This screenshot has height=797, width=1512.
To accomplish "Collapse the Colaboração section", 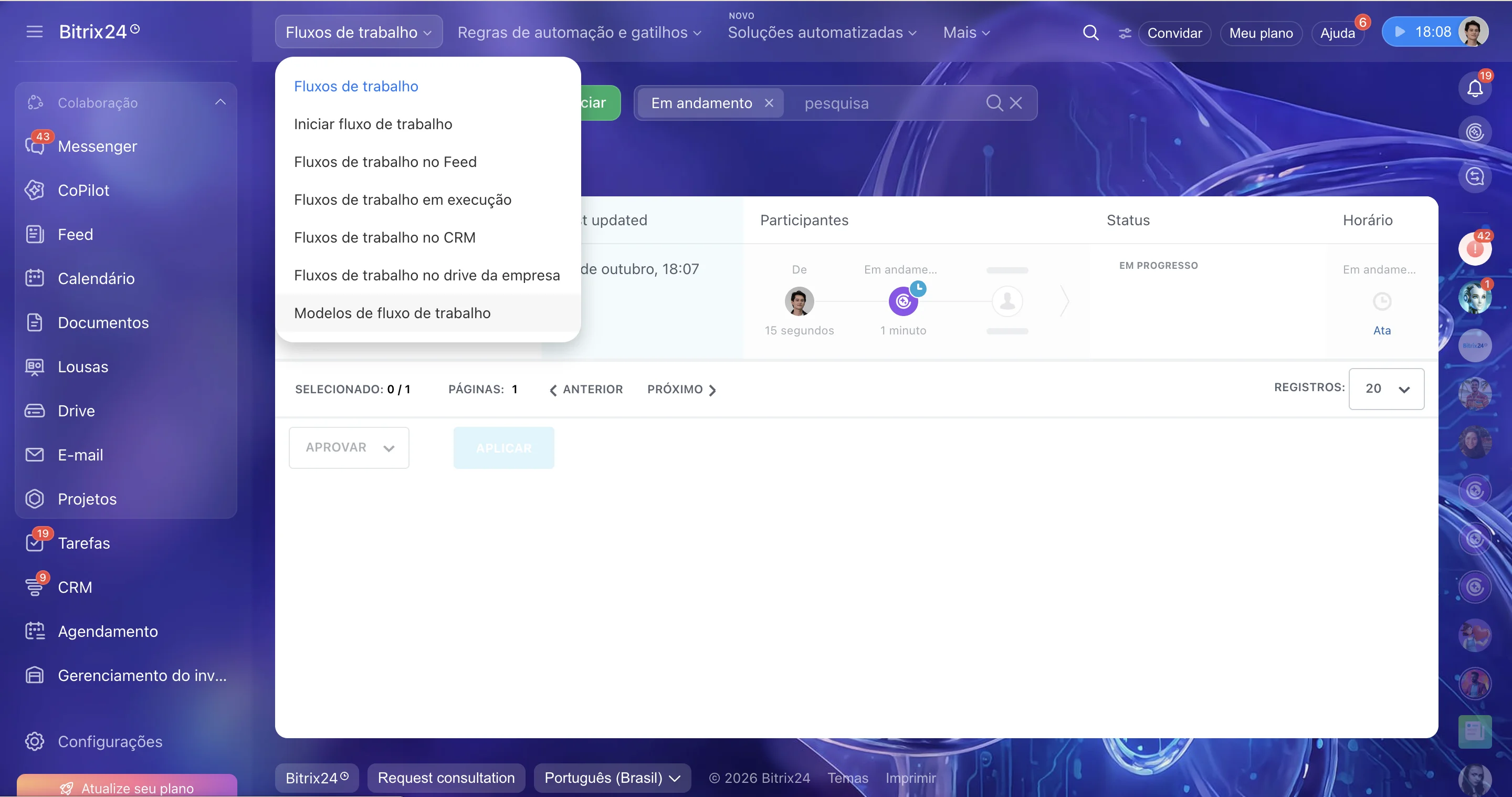I will click(x=220, y=102).
